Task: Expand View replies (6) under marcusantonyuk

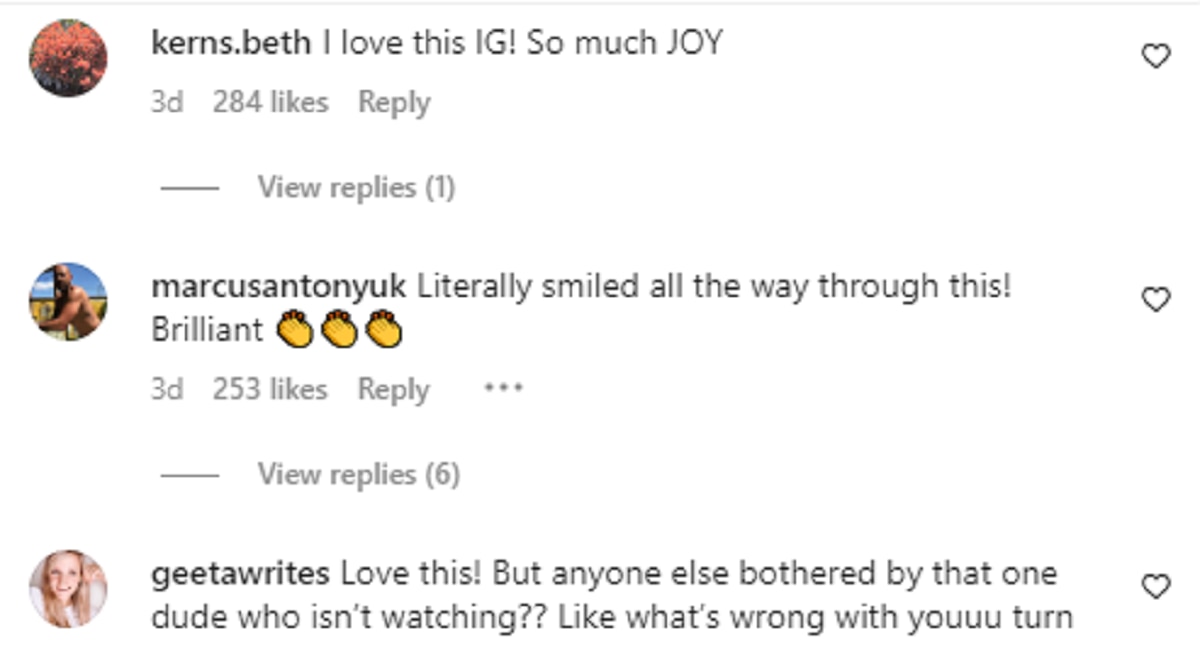Action: point(358,474)
